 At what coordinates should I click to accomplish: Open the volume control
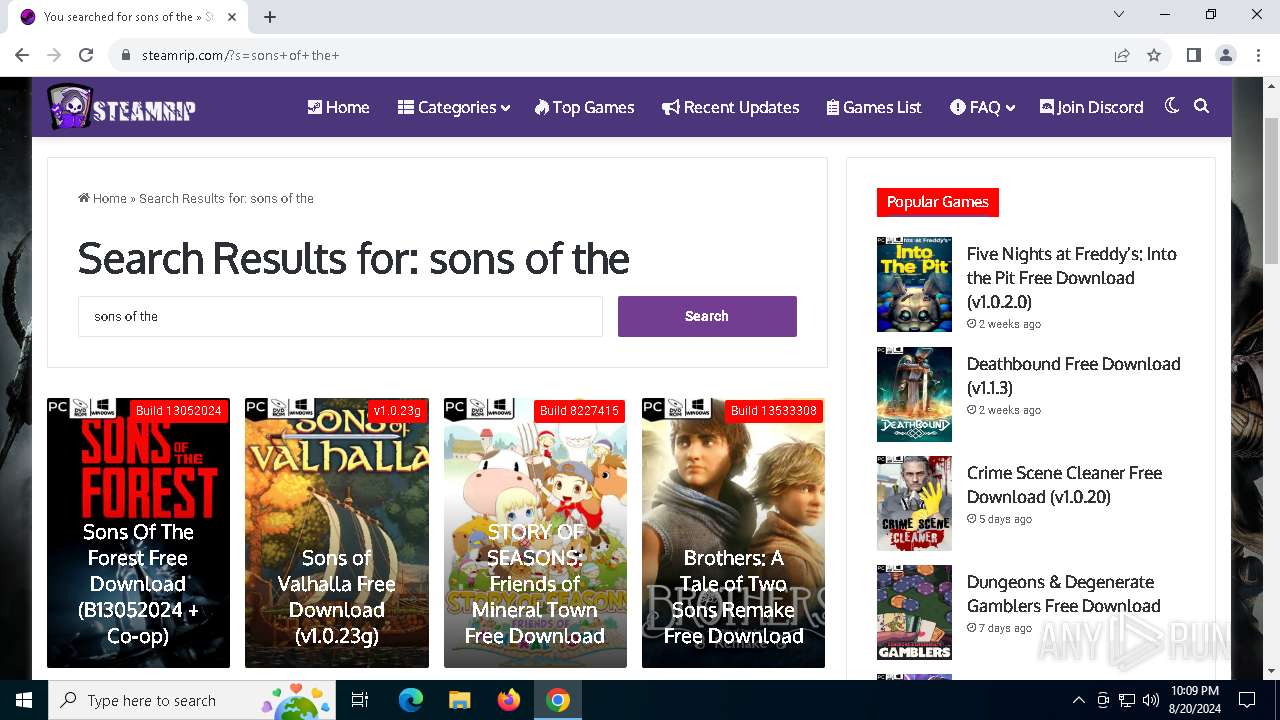click(1151, 700)
